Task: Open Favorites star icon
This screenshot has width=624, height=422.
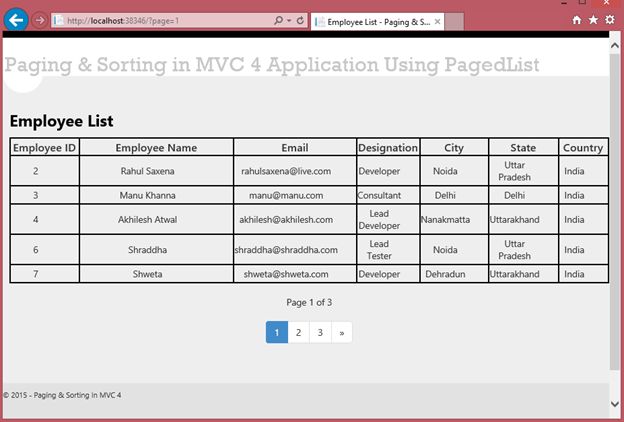Action: tap(593, 20)
